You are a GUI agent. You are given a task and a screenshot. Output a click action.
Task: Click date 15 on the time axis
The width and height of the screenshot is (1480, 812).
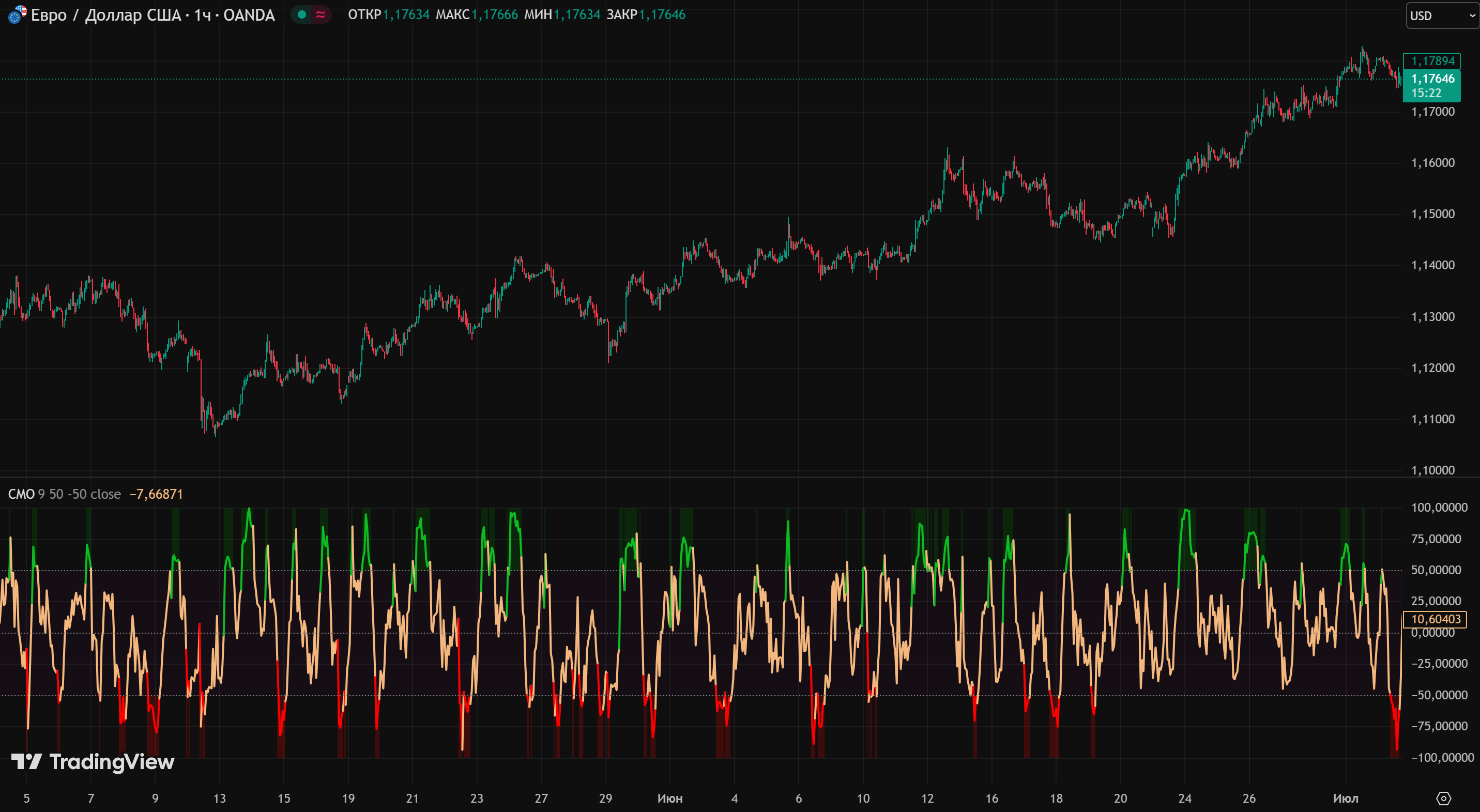pyautogui.click(x=284, y=798)
